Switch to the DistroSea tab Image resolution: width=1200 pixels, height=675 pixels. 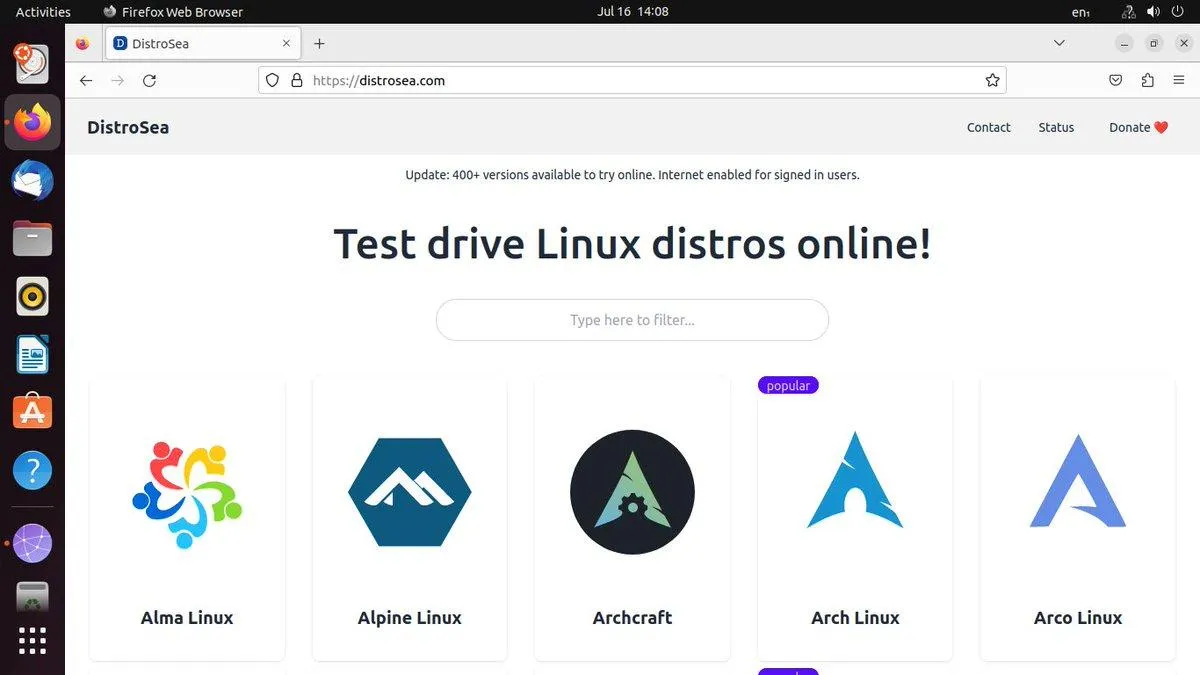tap(204, 43)
